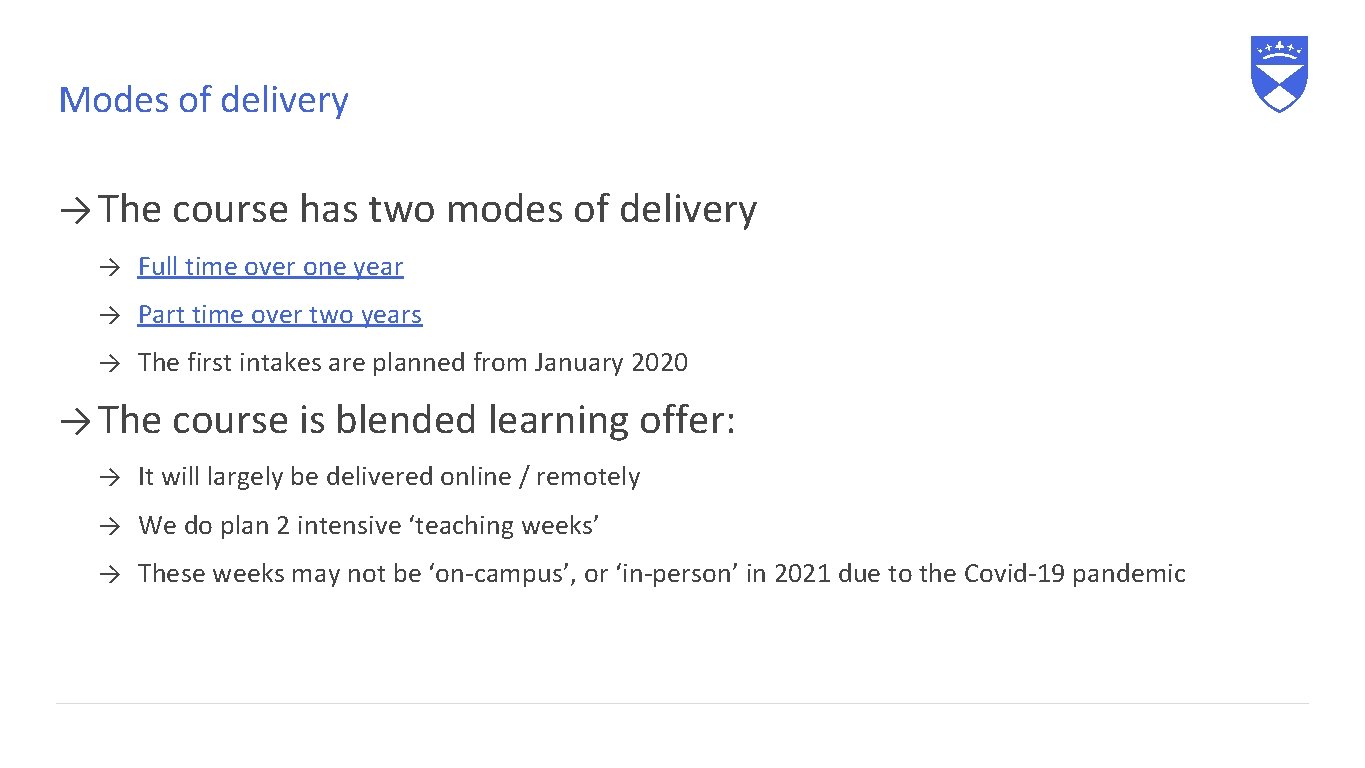
Task: Click the 'first intakes are planned' text line
Action: coord(412,363)
